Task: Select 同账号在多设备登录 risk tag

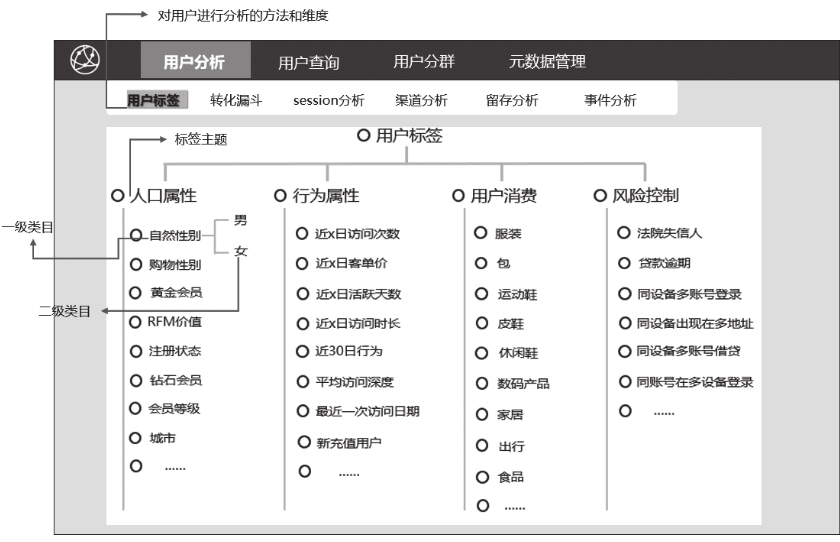Action: pyautogui.click(x=686, y=382)
